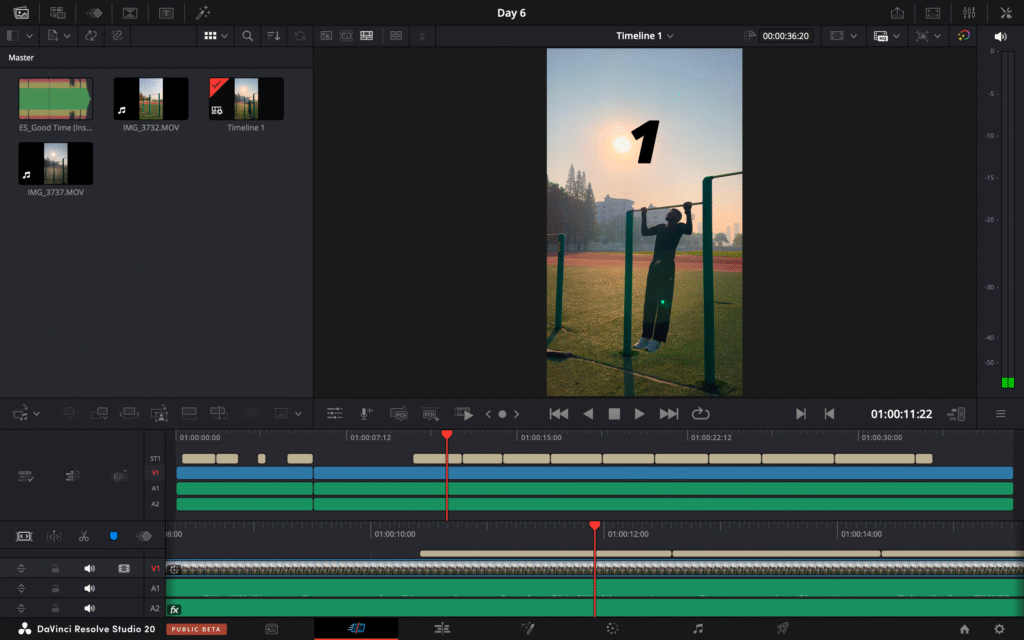The height and width of the screenshot is (640, 1024).
Task: Open Project Settings gear icon
Action: coord(999,629)
